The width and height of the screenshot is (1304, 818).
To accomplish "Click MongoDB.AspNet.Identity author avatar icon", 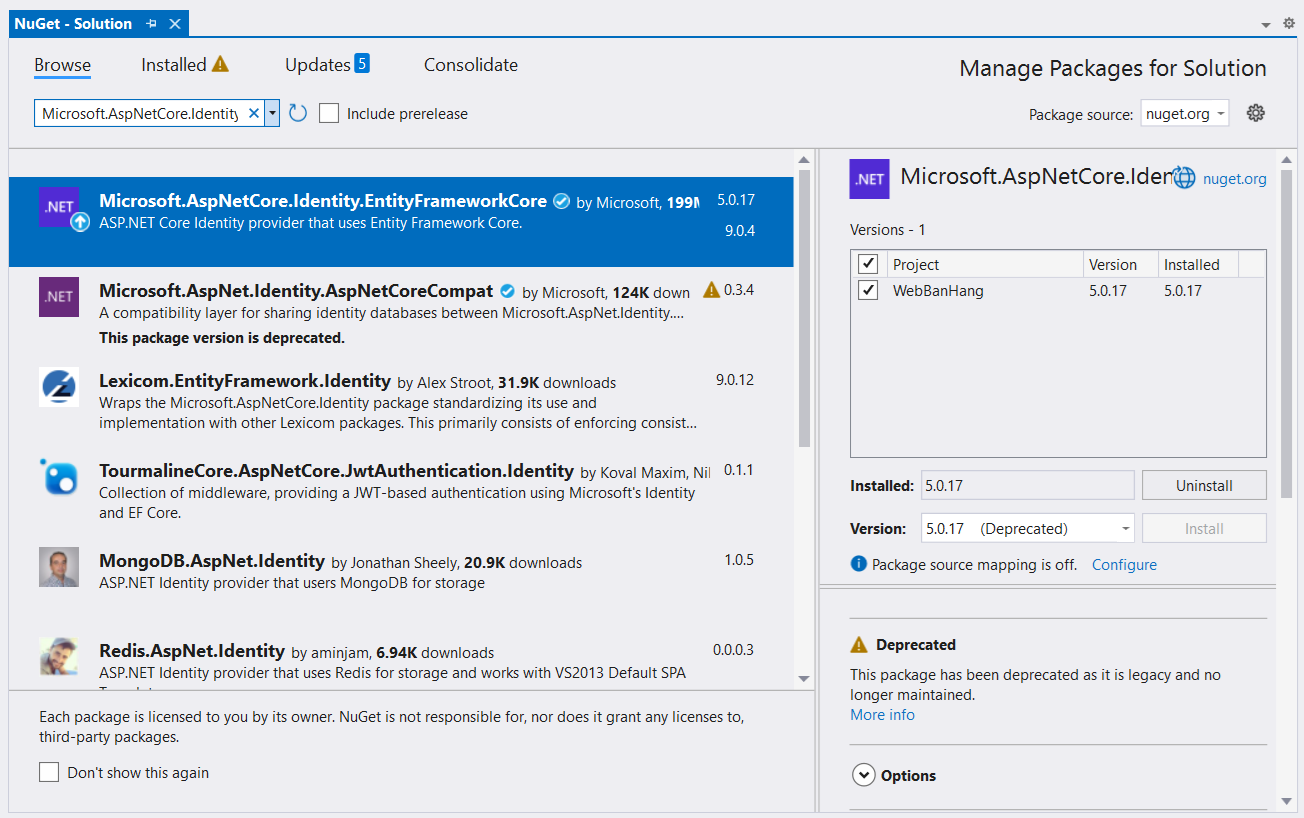I will pyautogui.click(x=59, y=567).
